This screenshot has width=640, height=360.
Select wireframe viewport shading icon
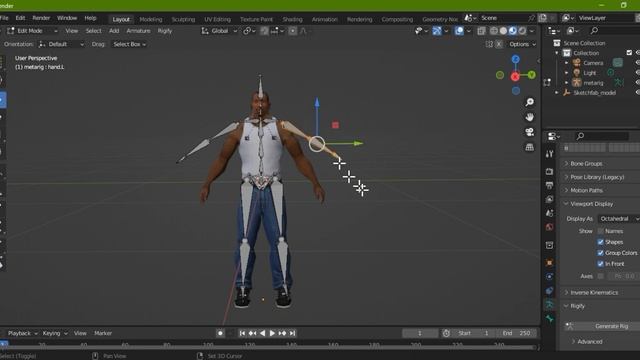click(494, 31)
